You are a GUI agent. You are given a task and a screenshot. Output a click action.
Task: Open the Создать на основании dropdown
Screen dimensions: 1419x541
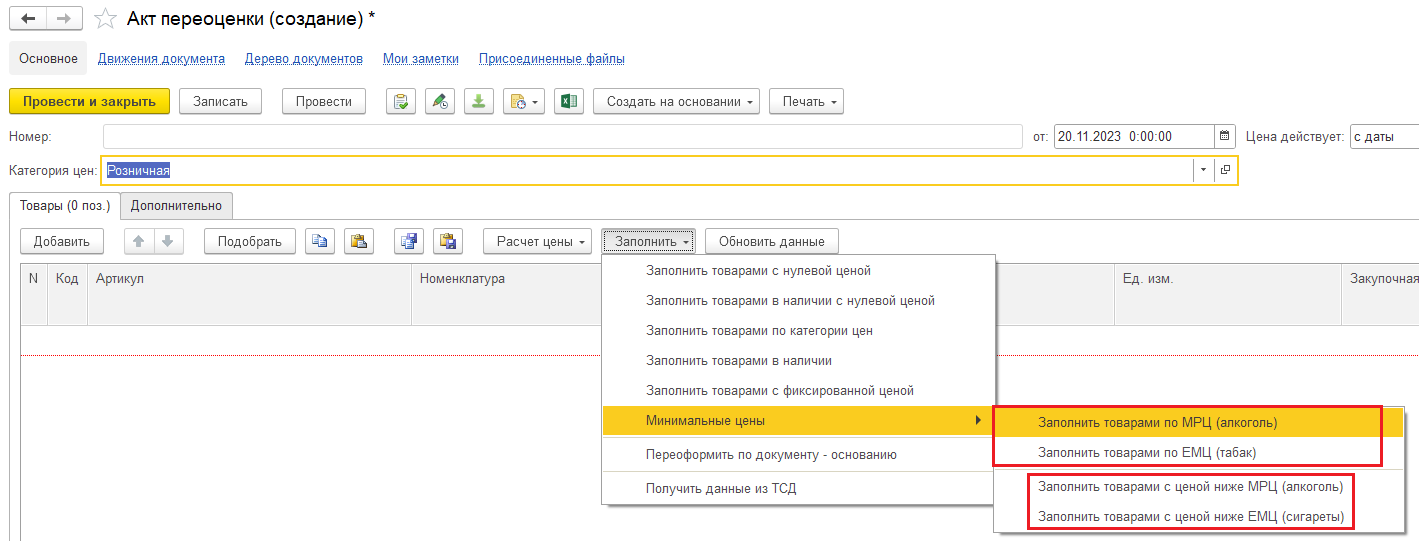click(676, 101)
